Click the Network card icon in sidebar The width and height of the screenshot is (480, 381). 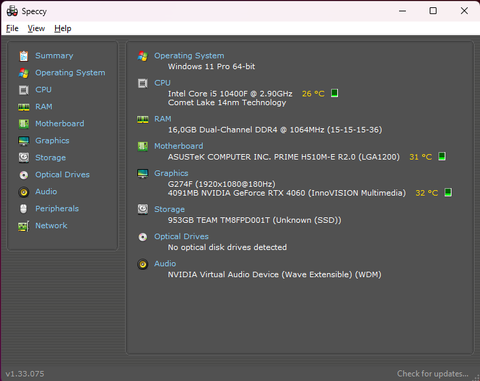coord(24,226)
